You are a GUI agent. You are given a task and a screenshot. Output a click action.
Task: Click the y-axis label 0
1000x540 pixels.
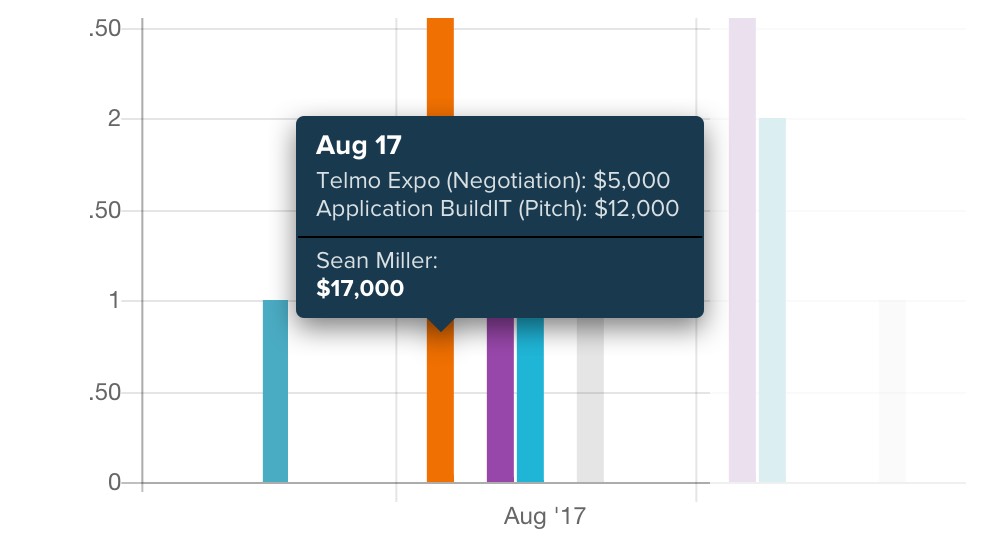(114, 483)
